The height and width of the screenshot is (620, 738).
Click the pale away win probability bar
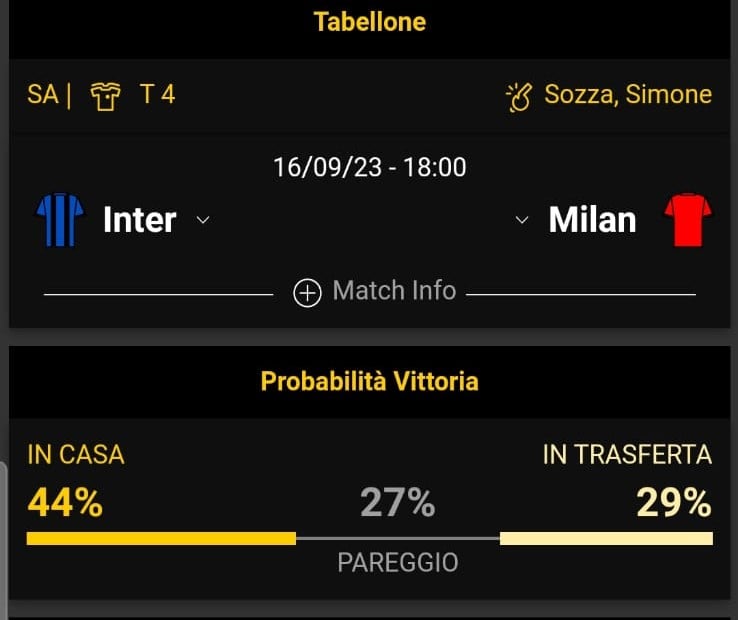click(x=606, y=539)
